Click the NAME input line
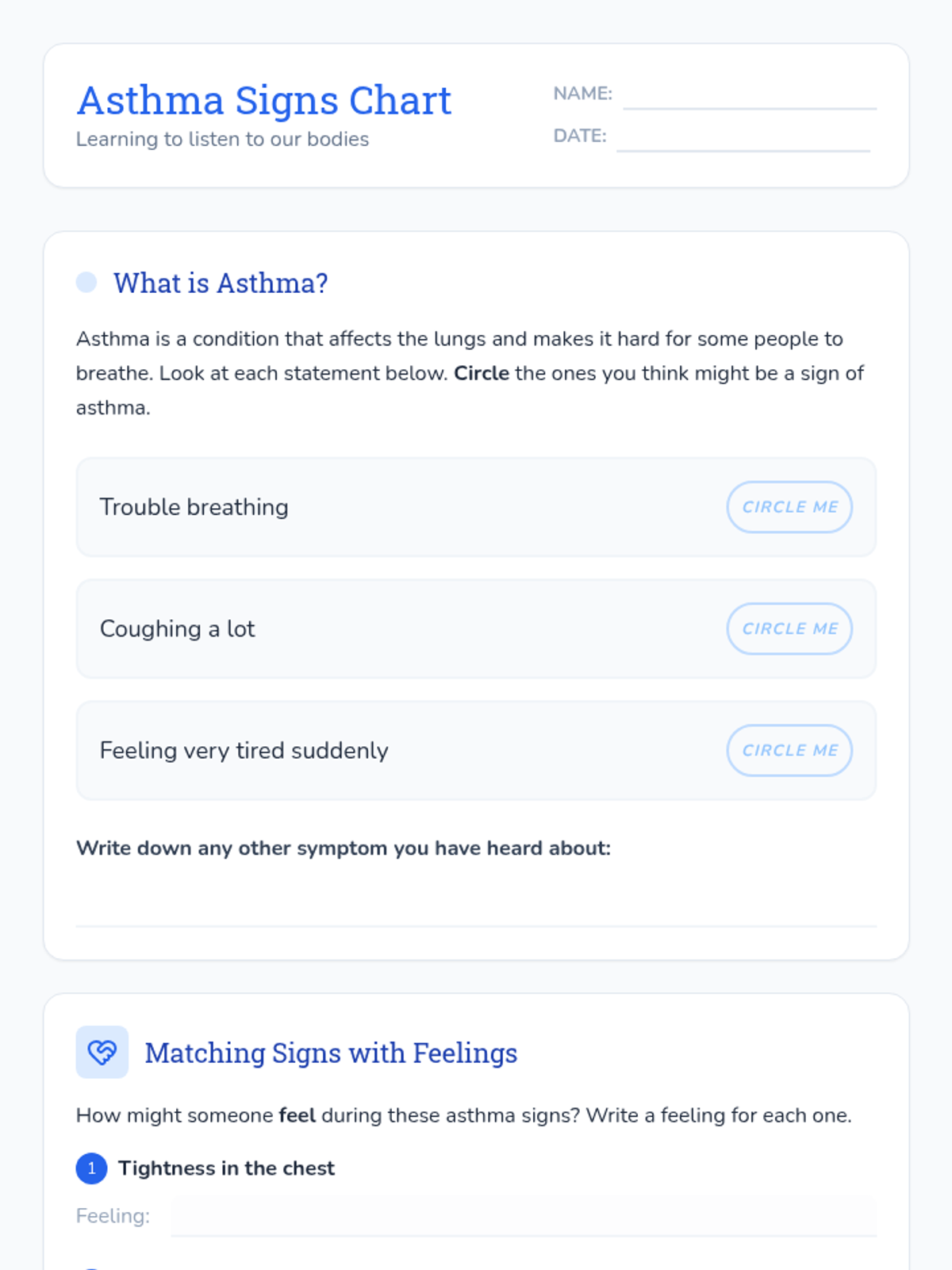Viewport: 952px width, 1270px height. [x=749, y=96]
